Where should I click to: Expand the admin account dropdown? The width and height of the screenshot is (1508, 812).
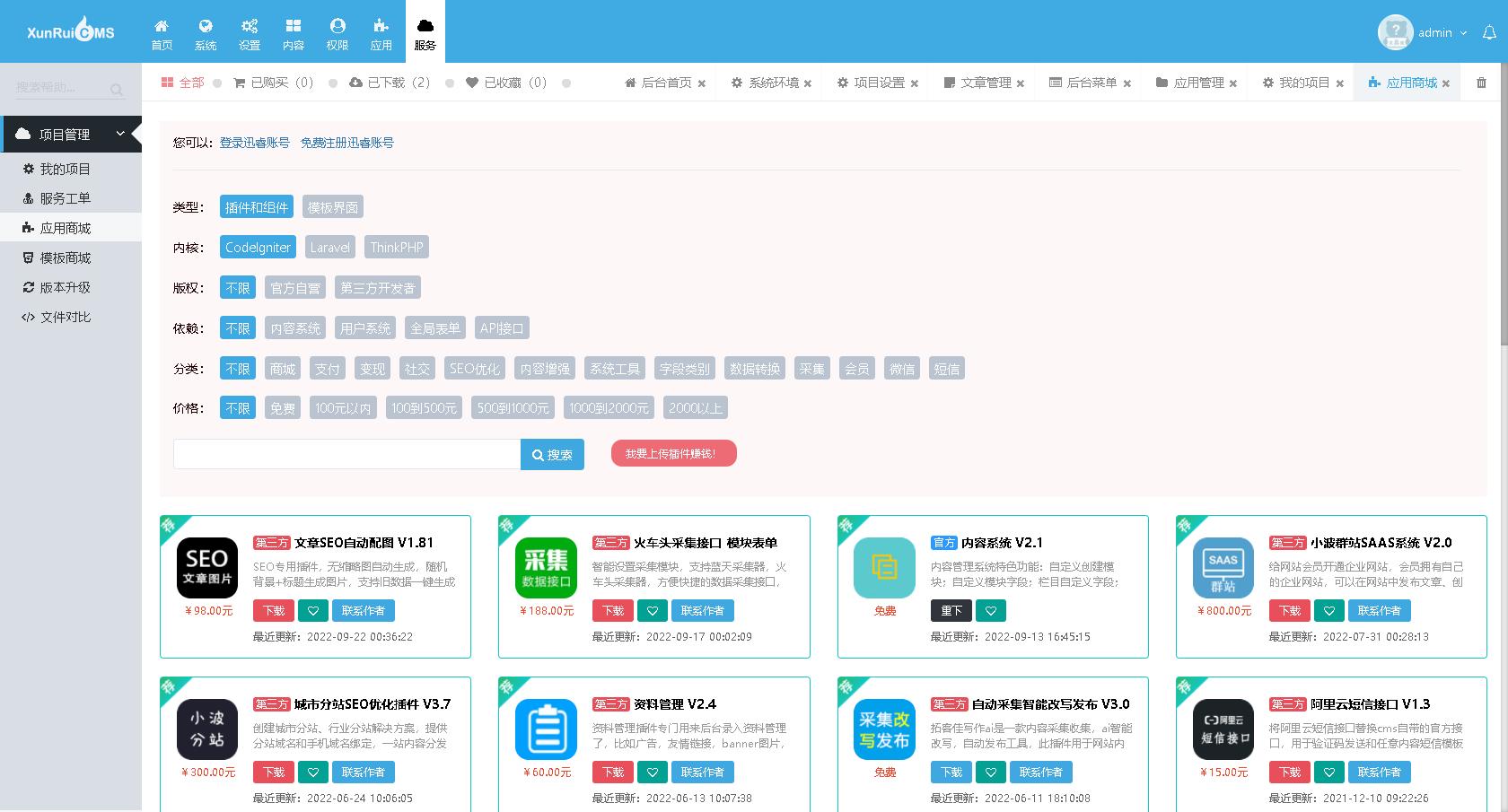(1442, 32)
